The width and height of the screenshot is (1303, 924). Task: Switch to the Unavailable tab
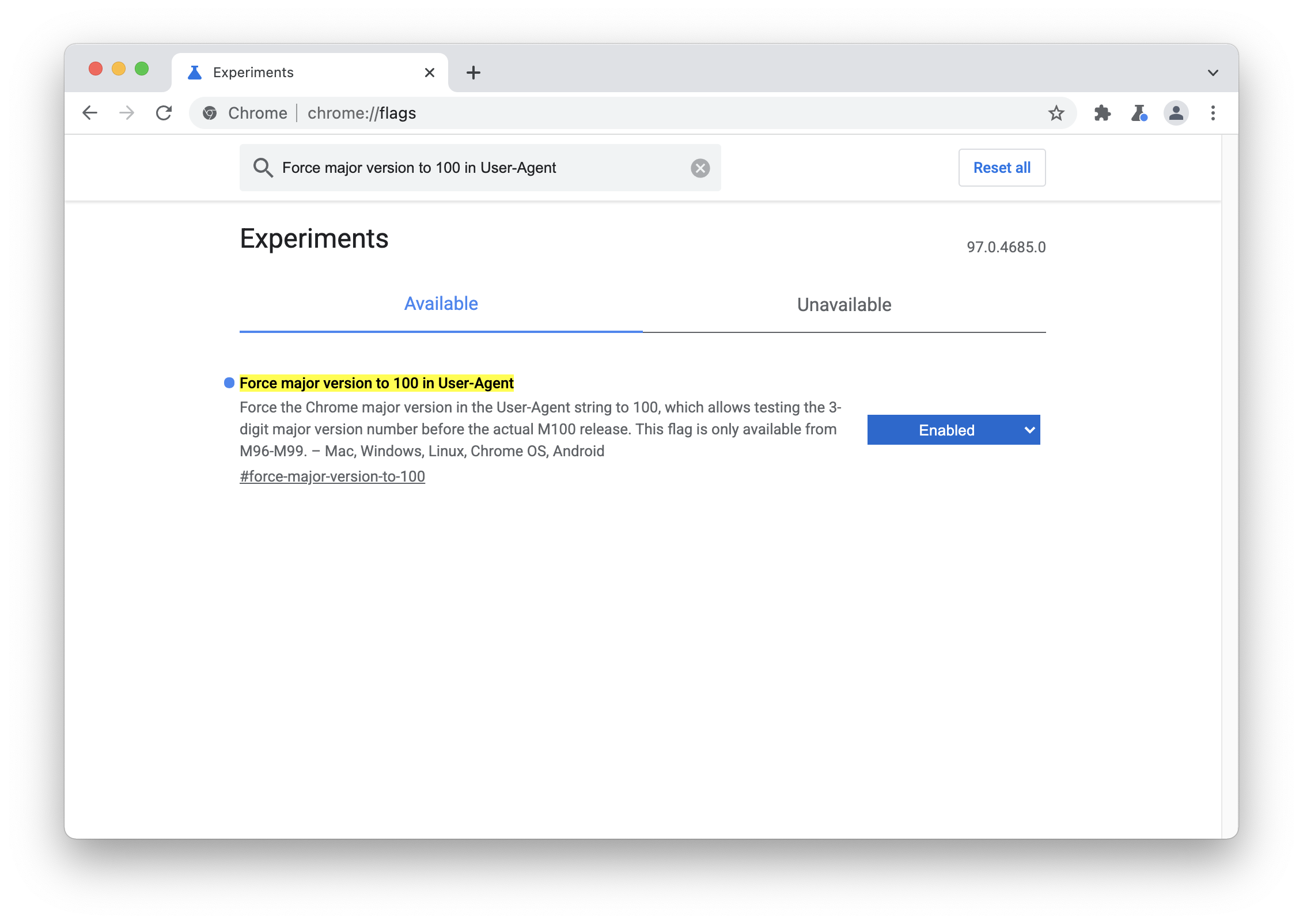tap(843, 304)
